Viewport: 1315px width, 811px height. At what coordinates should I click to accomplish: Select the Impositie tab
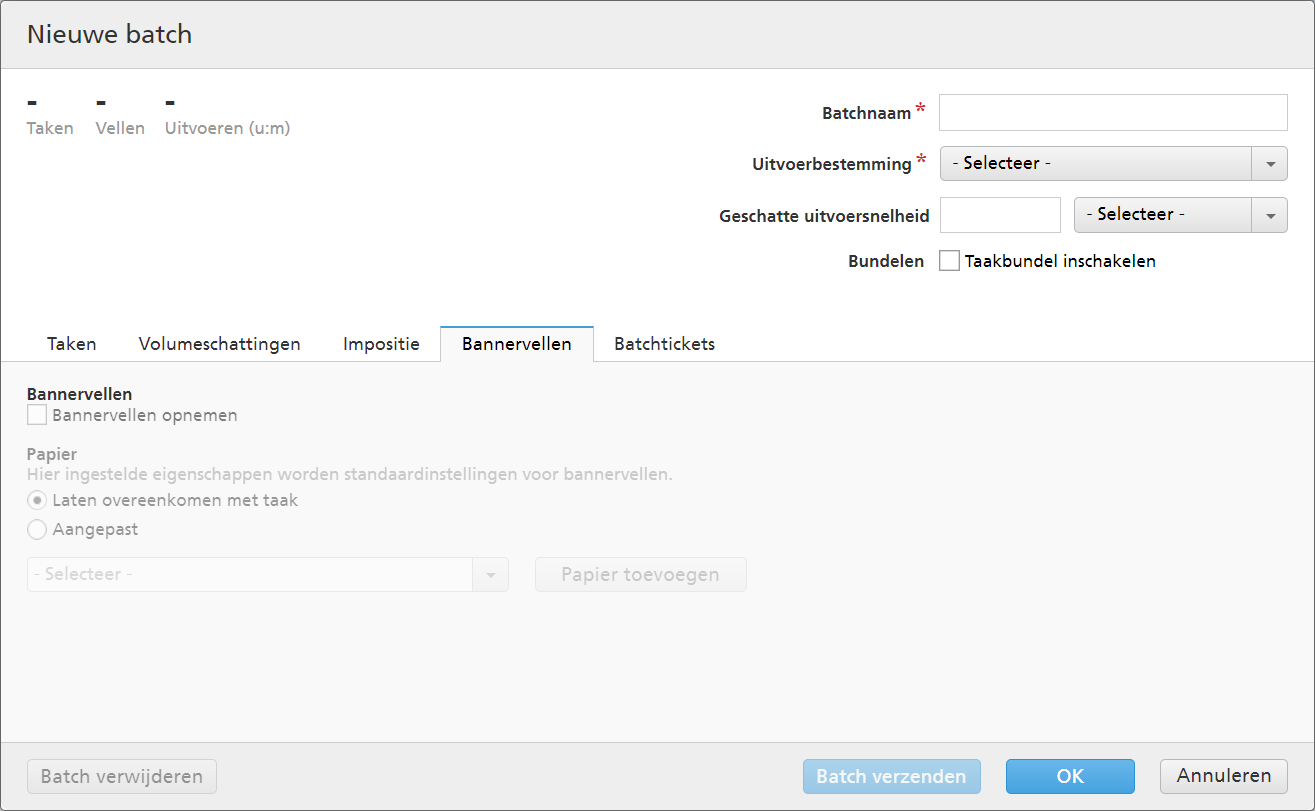pos(381,344)
